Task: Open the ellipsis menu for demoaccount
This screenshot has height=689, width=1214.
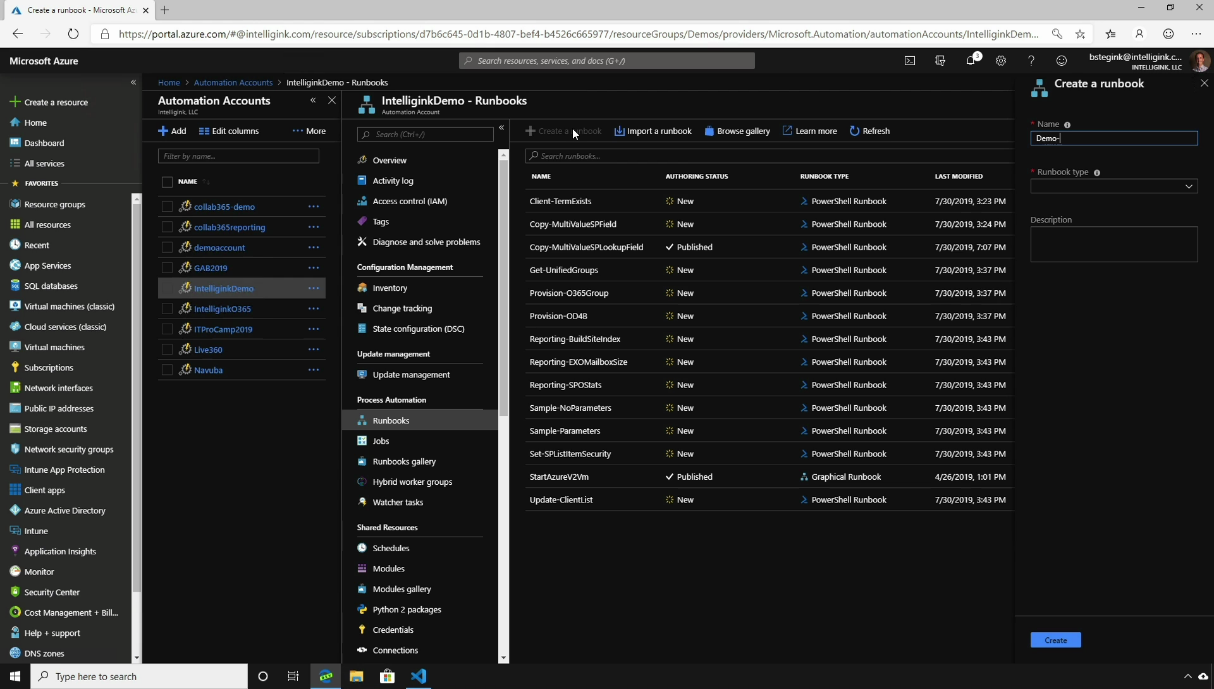Action: tap(313, 248)
